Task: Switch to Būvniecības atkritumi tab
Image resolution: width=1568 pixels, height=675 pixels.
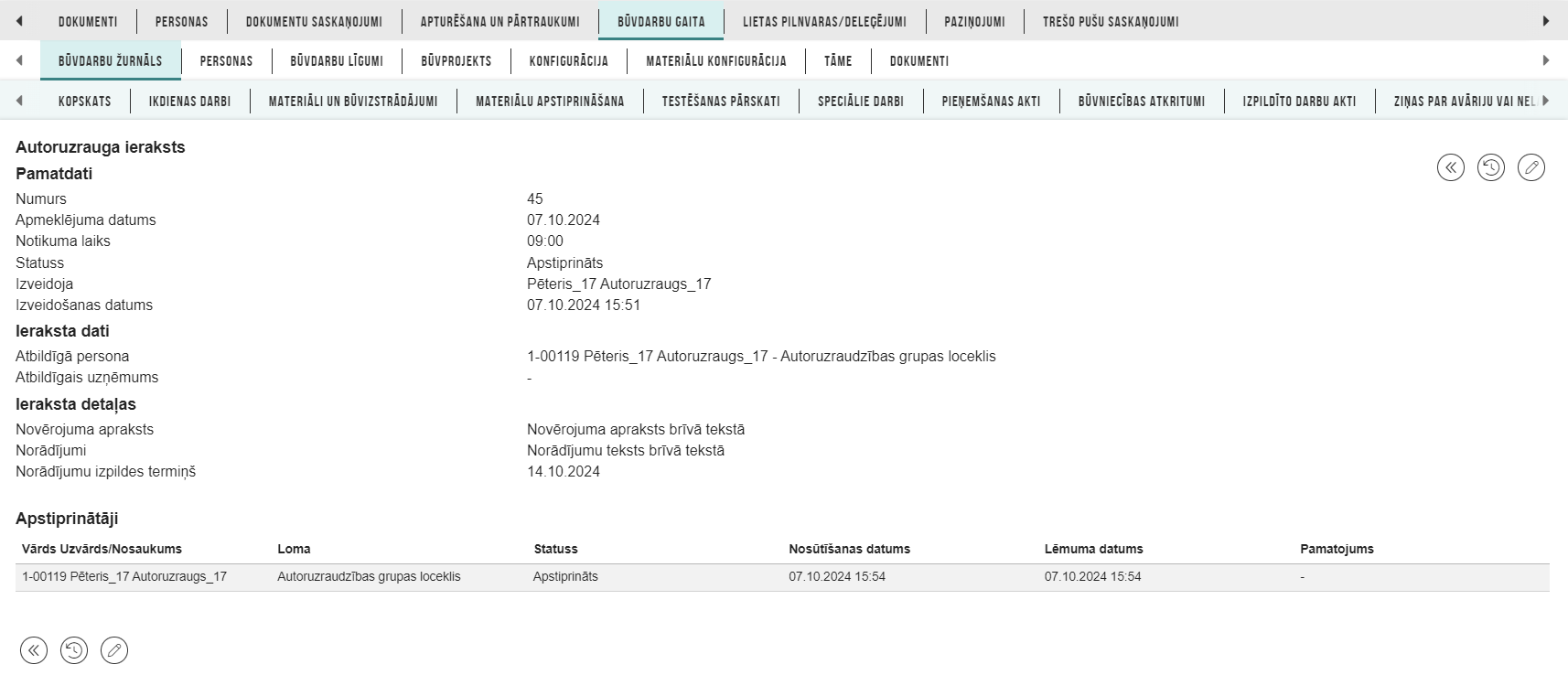Action: click(1141, 101)
